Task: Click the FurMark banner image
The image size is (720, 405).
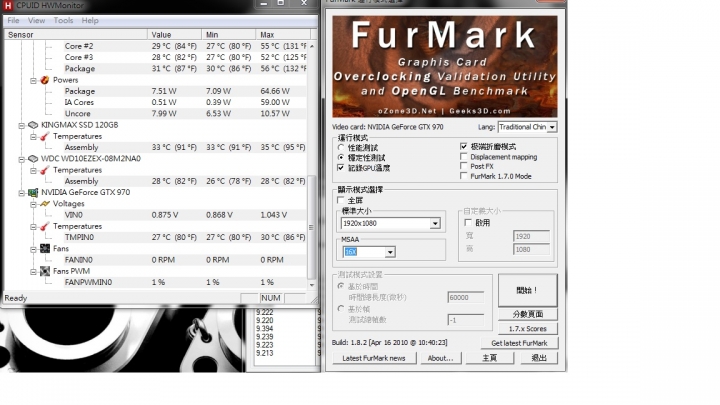Action: click(445, 67)
